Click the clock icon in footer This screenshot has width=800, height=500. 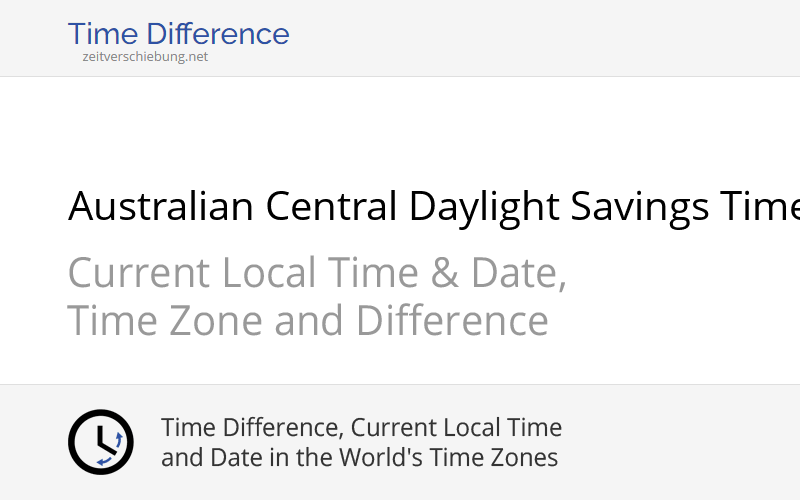100,442
